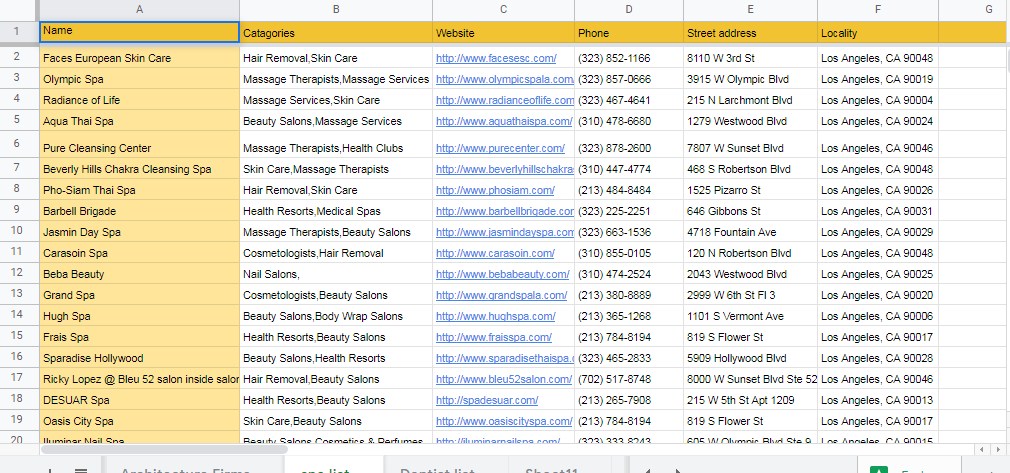Select the 'Barbell Brigade' cell
Screen dimensions: 1010x473
pos(139,211)
